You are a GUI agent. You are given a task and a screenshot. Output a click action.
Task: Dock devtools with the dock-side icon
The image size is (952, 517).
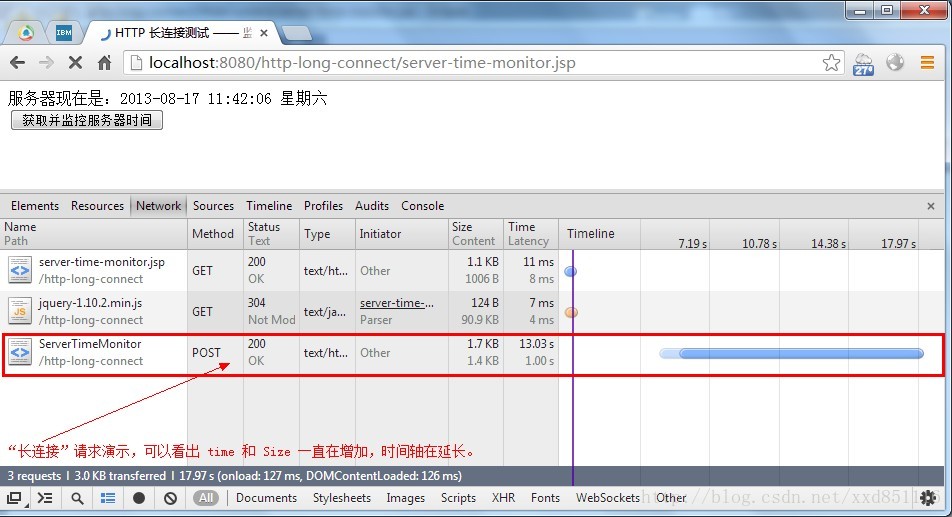click(x=13, y=498)
